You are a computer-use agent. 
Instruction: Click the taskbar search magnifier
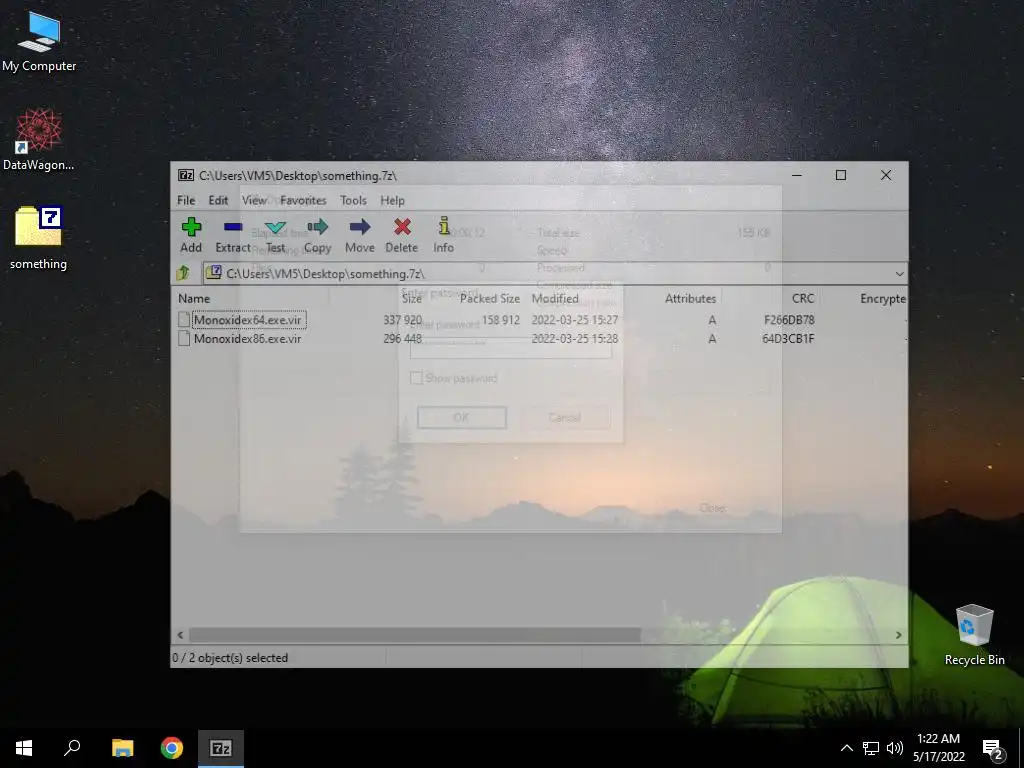tap(72, 748)
